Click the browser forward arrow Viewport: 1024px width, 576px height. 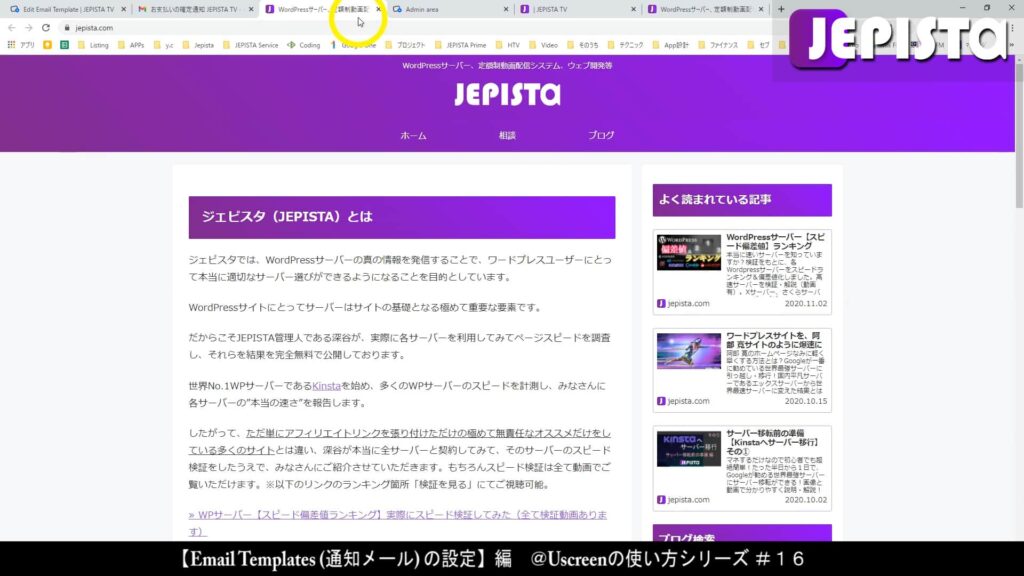click(28, 28)
